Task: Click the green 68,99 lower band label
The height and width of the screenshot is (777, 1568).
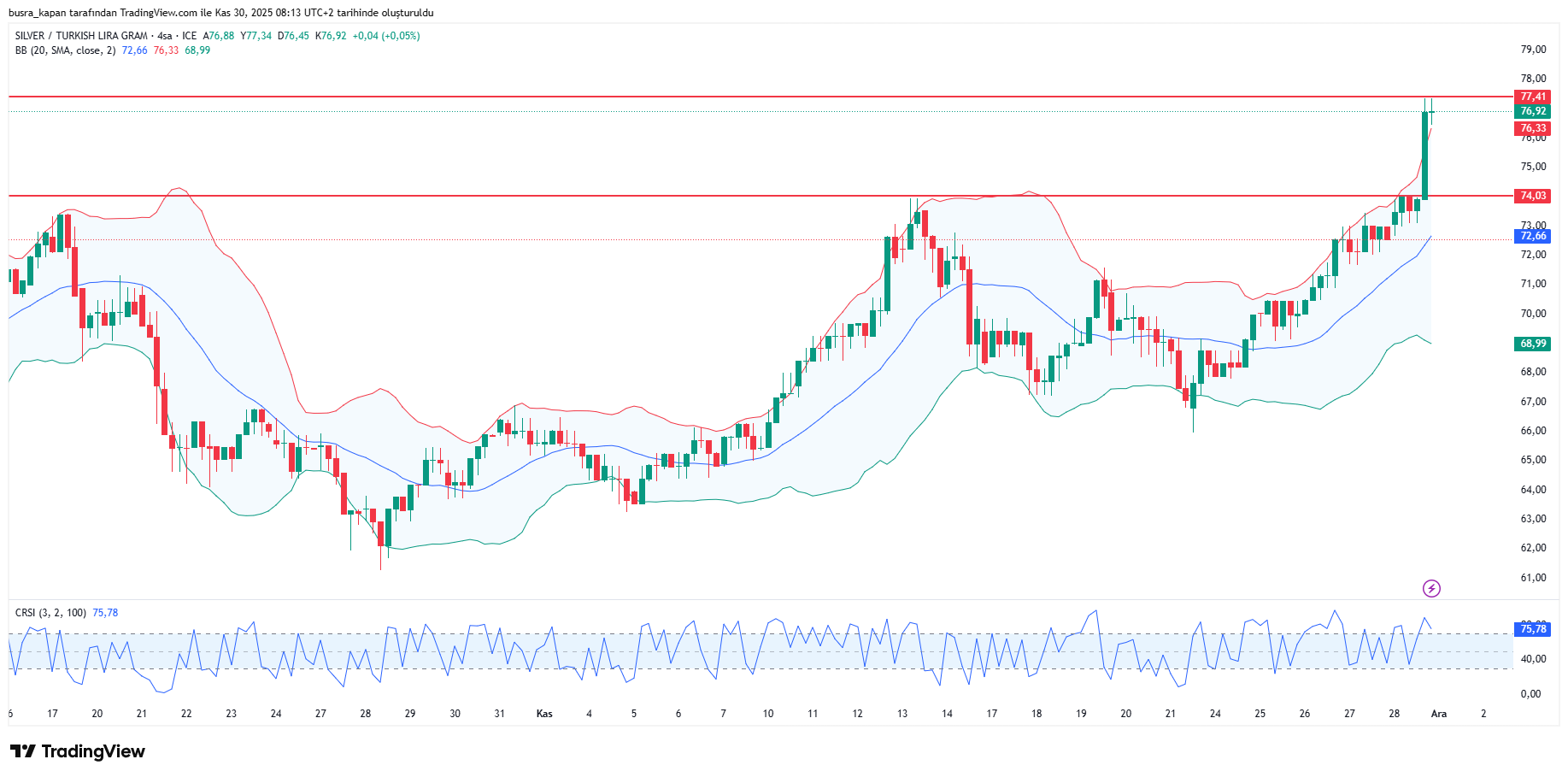Action: [1532, 344]
